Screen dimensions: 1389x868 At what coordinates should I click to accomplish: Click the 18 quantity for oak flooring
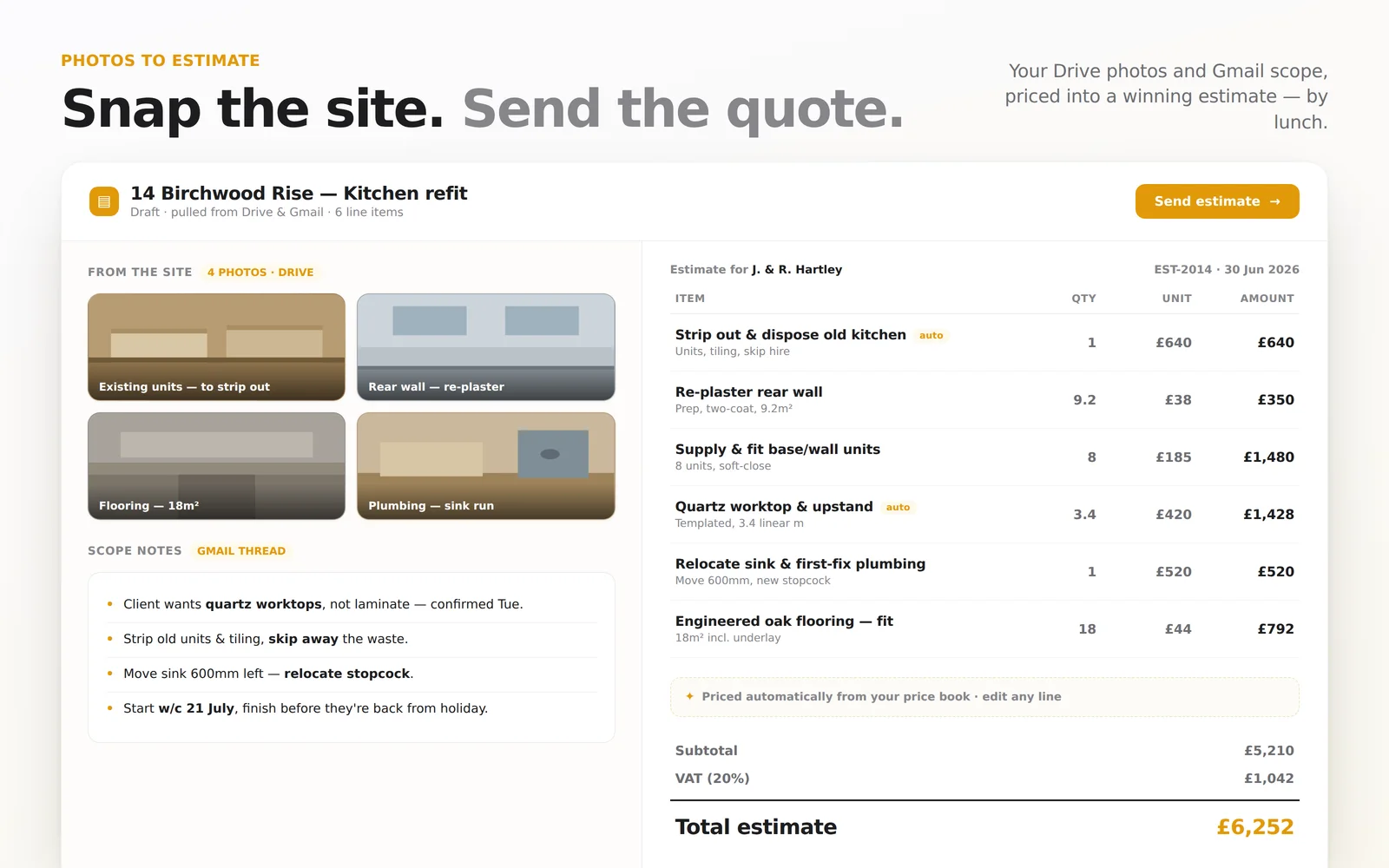coord(1087,629)
